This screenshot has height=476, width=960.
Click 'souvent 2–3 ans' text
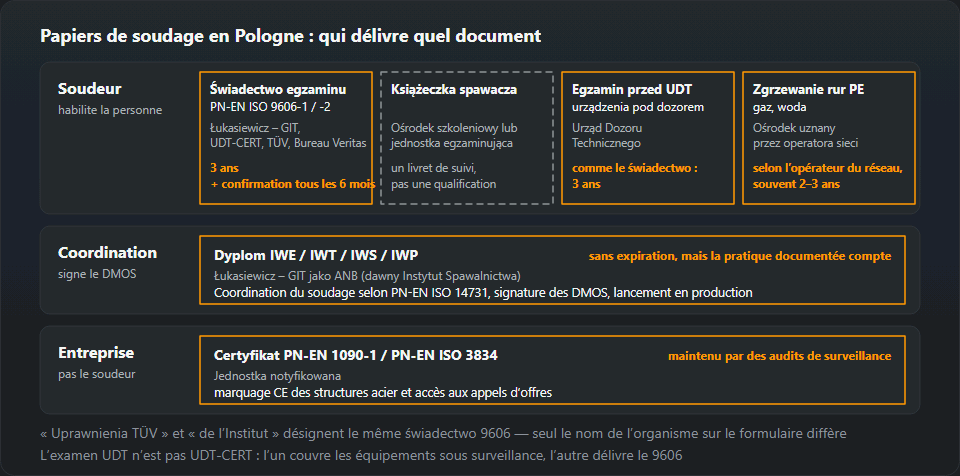[x=796, y=184]
